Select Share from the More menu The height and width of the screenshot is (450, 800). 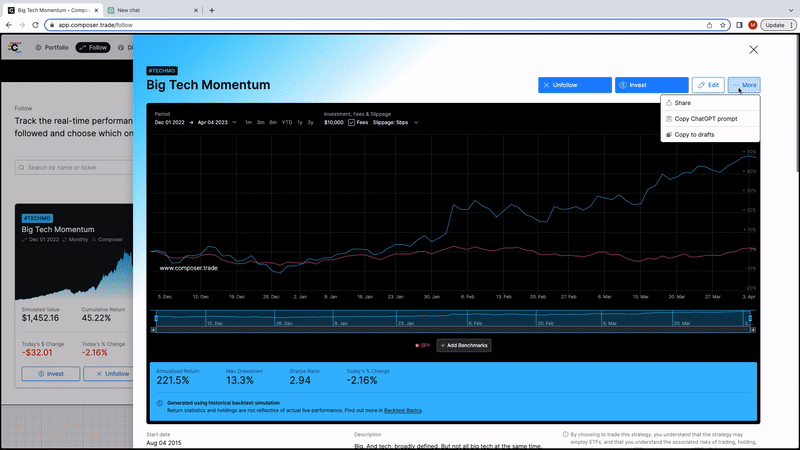pos(710,103)
